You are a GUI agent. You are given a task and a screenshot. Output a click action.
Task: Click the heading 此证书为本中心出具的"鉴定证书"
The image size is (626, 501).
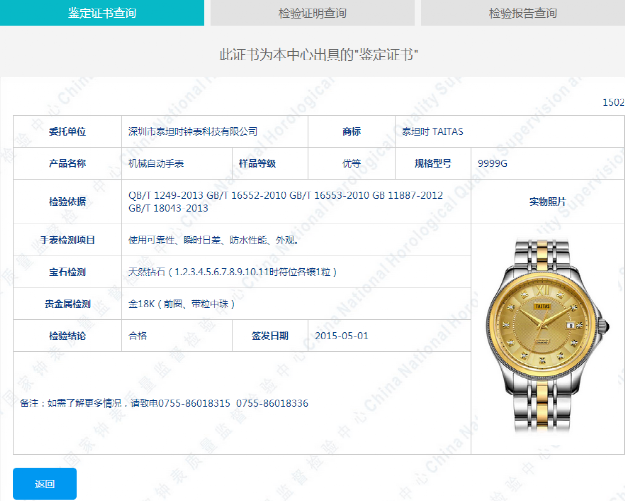click(319, 54)
